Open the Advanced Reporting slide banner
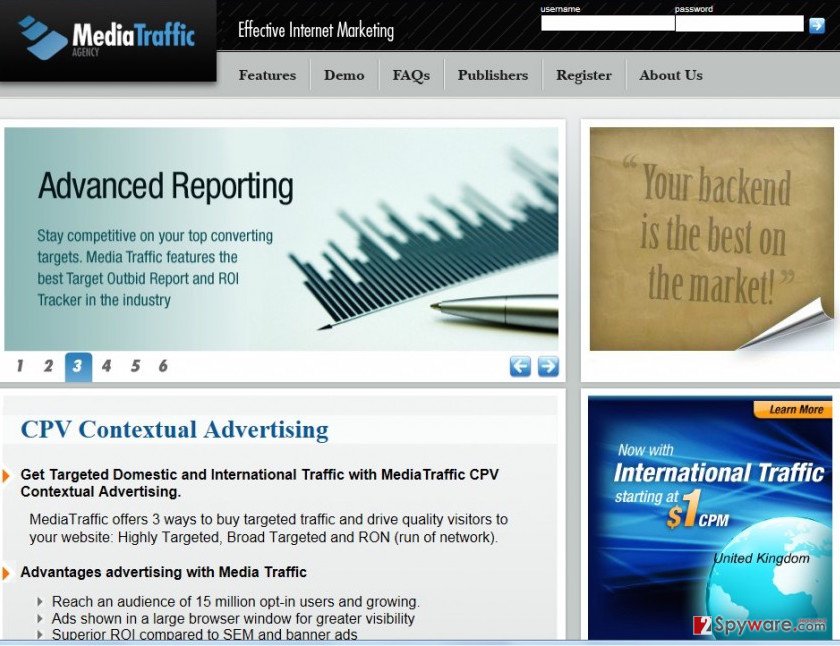The image size is (840, 646). tap(281, 239)
